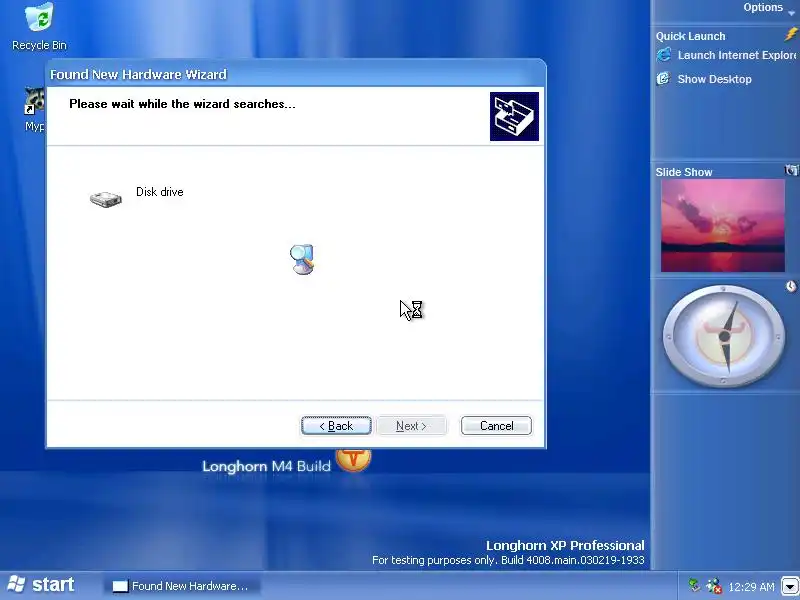Click the Found New Hardware Wizard title bar
Screen dimensions: 800x600
296,74
